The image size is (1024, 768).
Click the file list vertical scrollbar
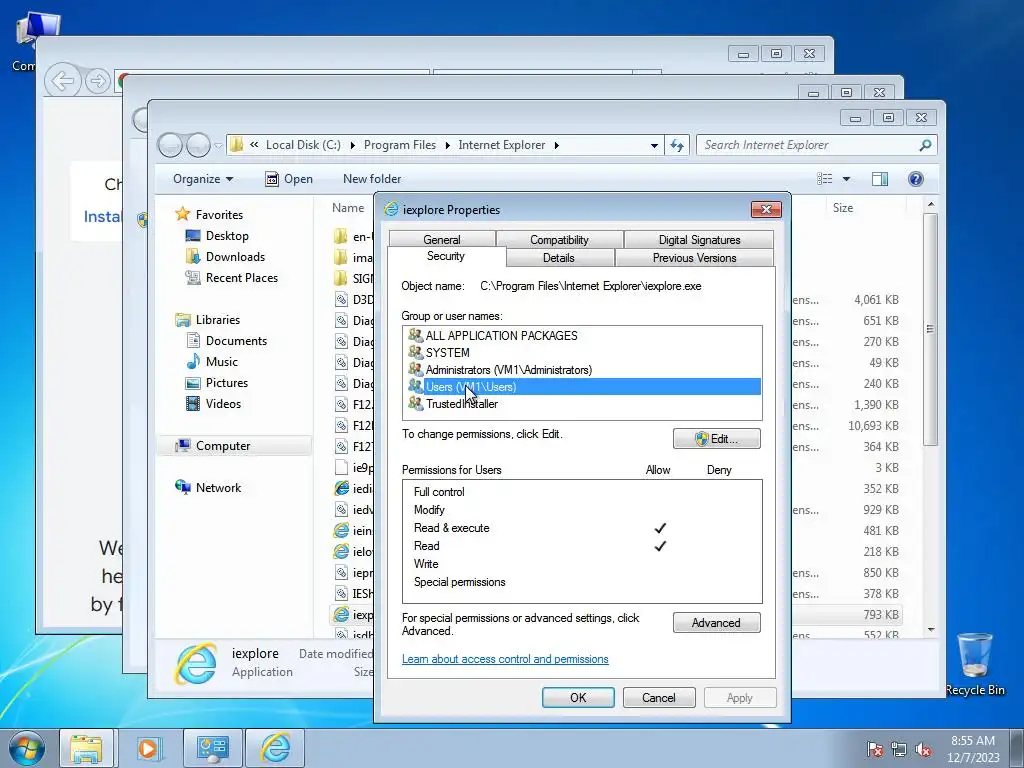pyautogui.click(x=931, y=330)
